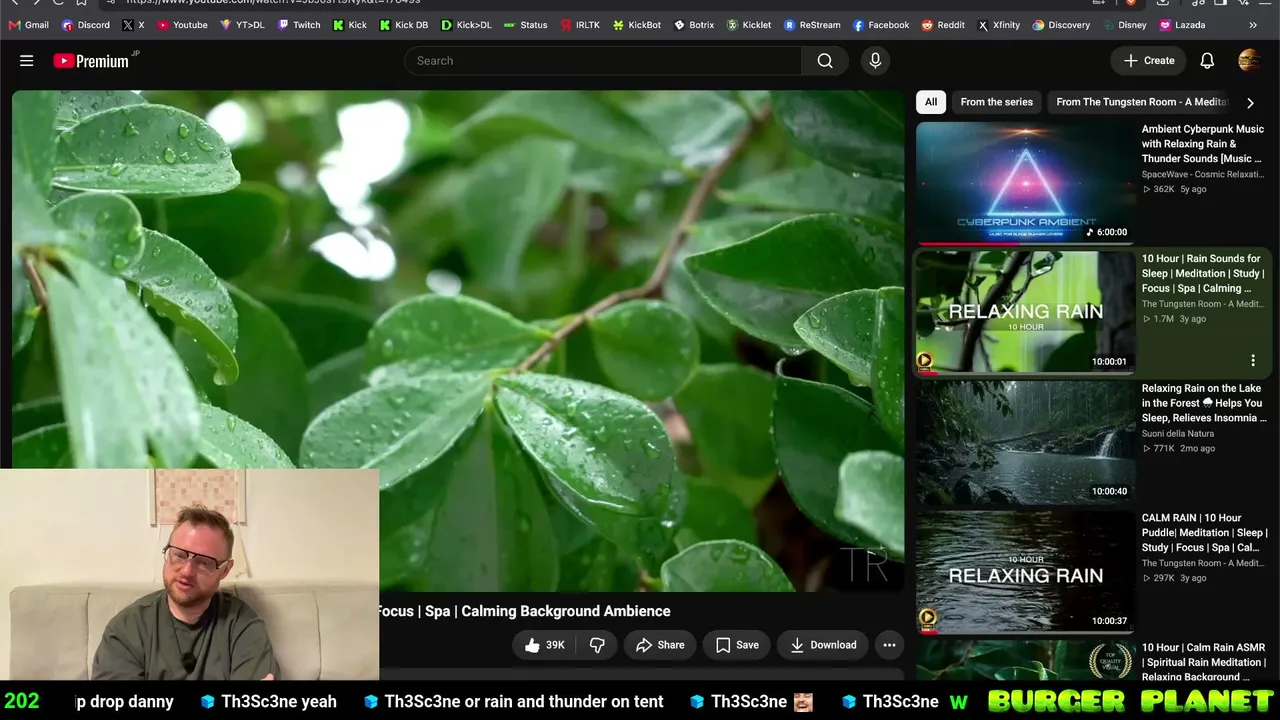Open the Youtube bookmark icon
The image size is (1280, 720).
click(163, 25)
